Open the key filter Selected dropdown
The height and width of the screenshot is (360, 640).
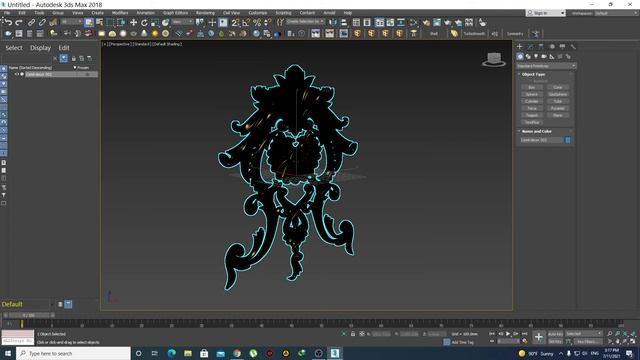tap(584, 333)
